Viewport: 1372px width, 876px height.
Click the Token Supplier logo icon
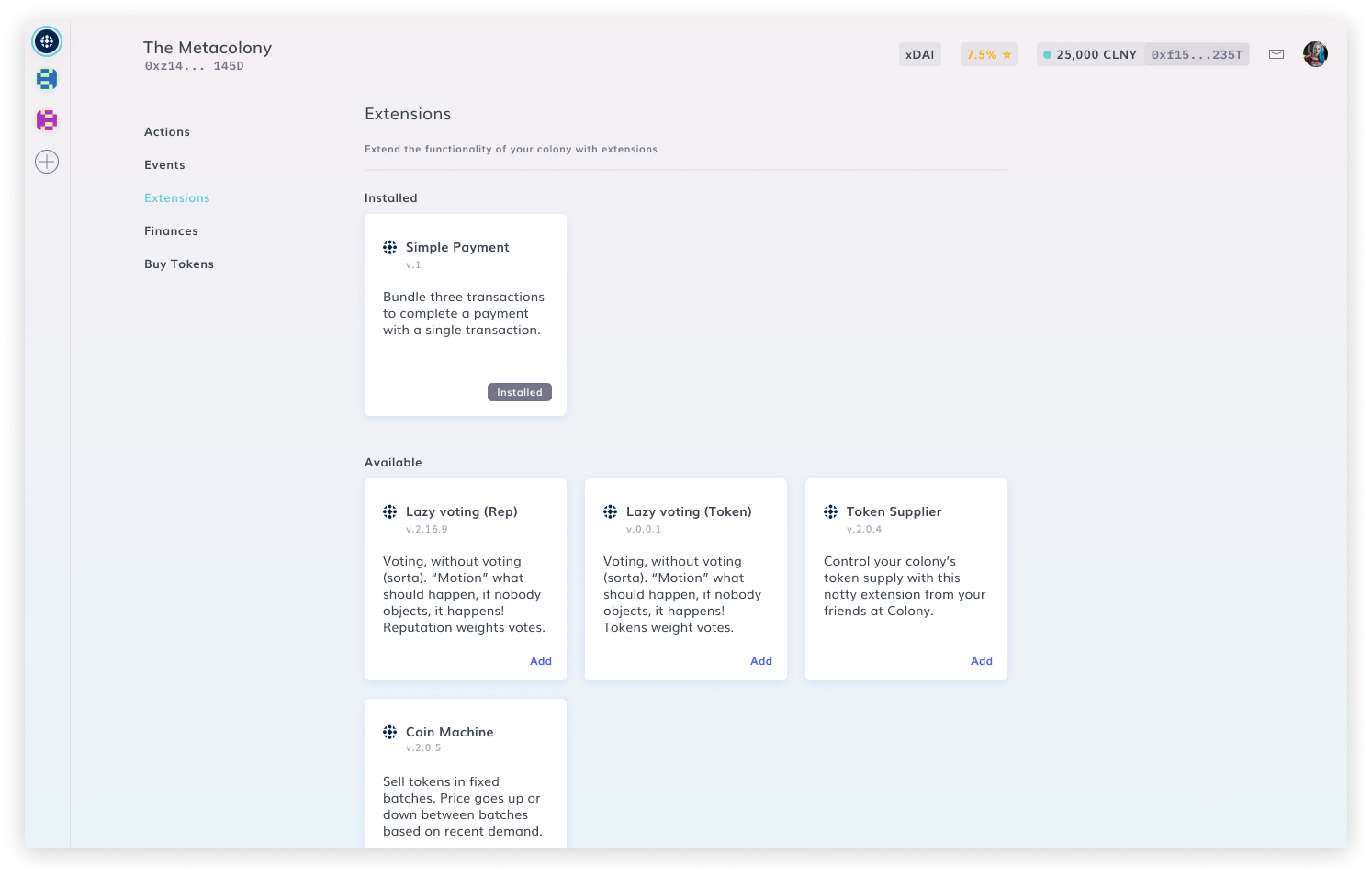[x=831, y=511]
